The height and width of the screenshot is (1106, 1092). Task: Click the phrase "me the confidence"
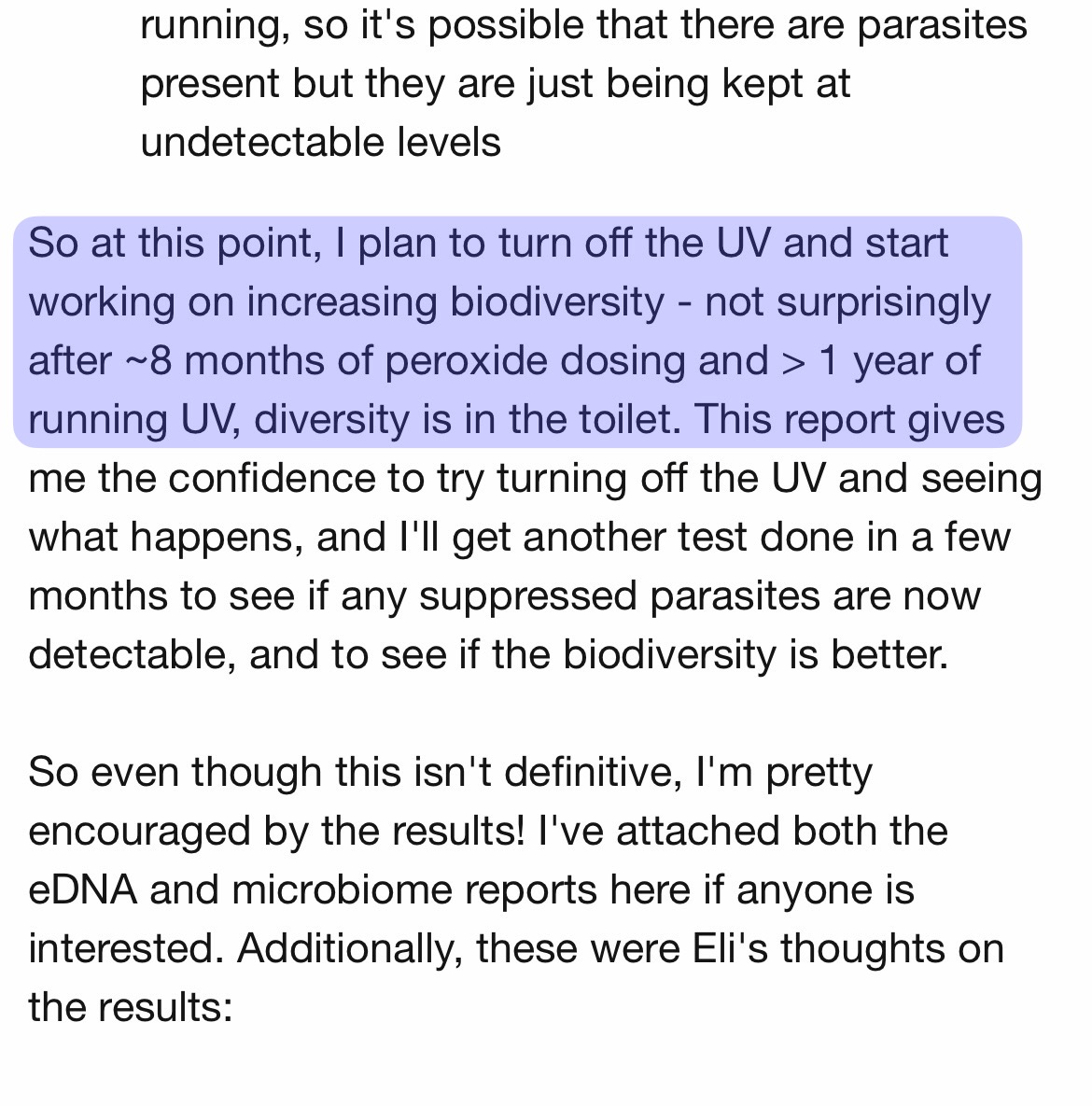(201, 478)
